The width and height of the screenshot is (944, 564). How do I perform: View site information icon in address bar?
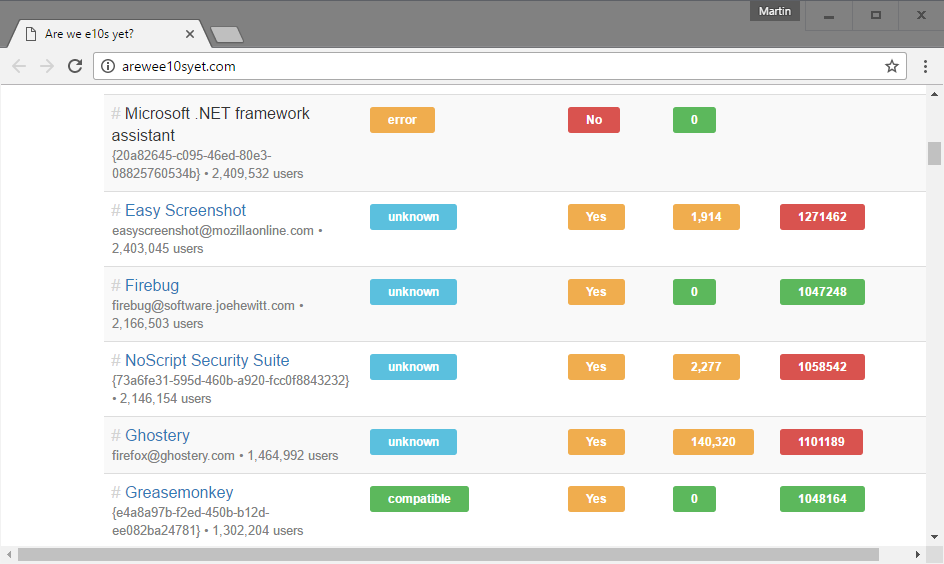[x=108, y=66]
